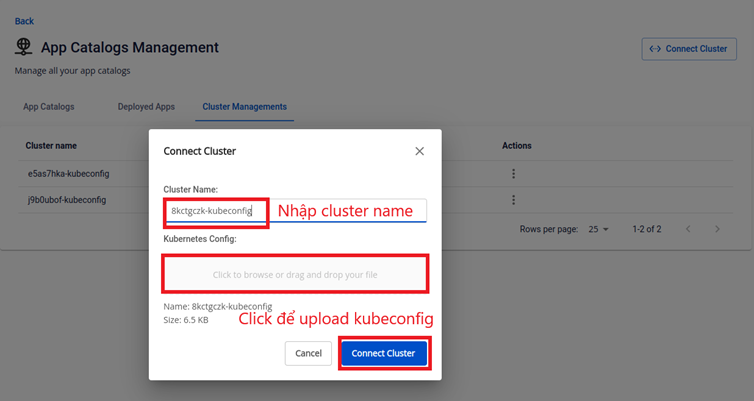754x401 pixels.
Task: Select the Cluster Managements tab
Action: (244, 106)
